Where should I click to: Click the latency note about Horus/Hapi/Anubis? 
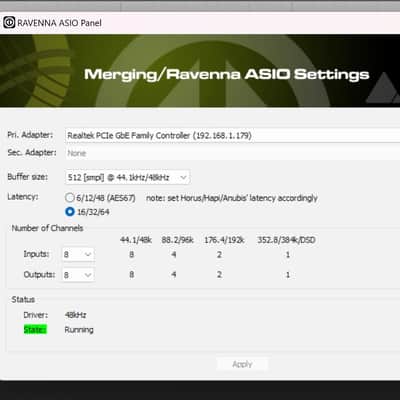coord(232,198)
